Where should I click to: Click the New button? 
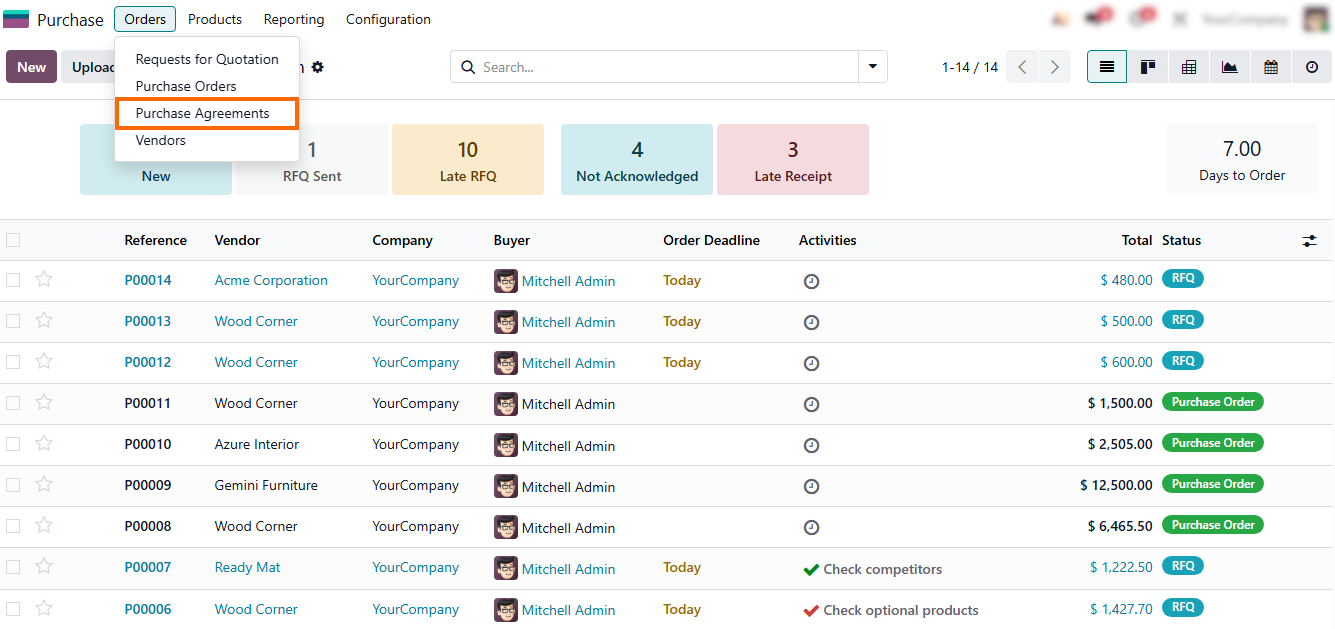click(31, 67)
